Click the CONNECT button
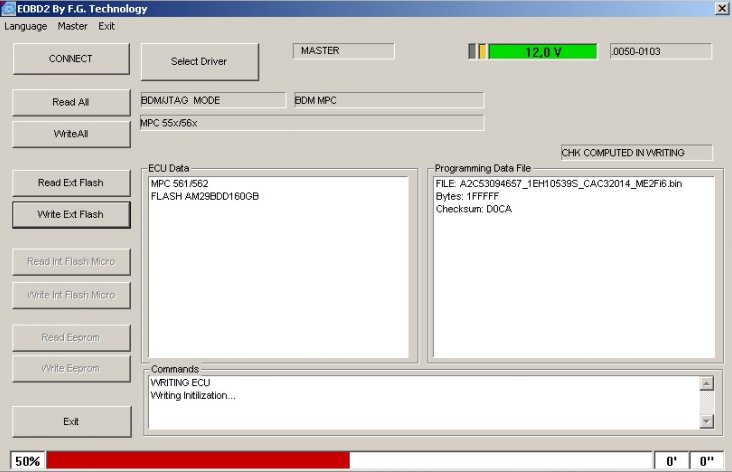The height and width of the screenshot is (472, 732). click(71, 59)
